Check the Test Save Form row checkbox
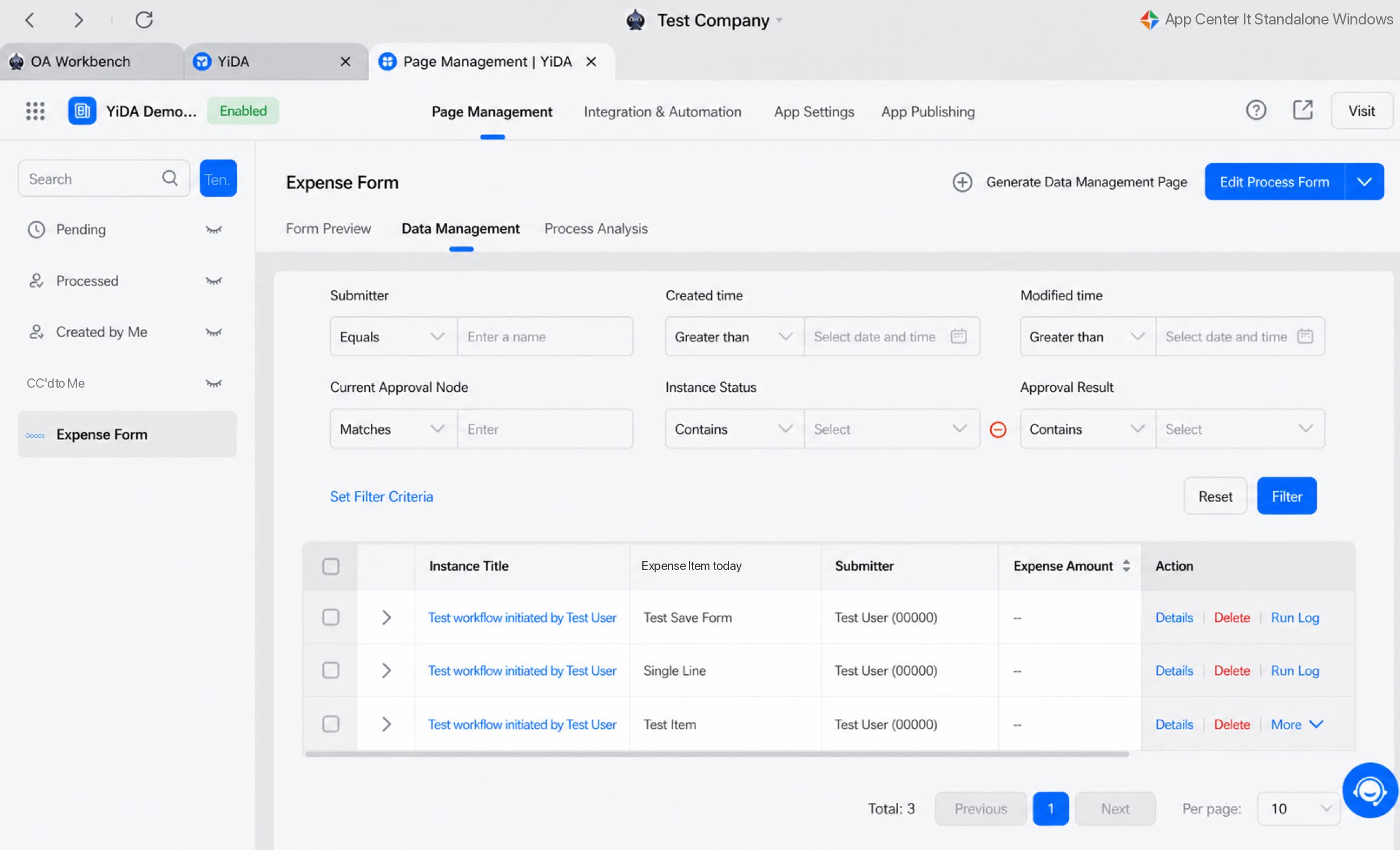The image size is (1400, 850). (x=331, y=617)
